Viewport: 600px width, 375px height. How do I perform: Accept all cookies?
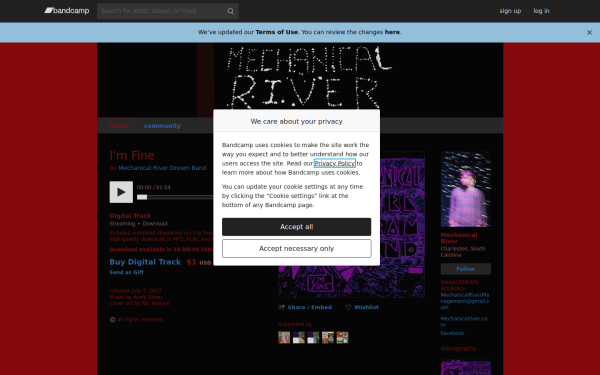[x=297, y=227]
